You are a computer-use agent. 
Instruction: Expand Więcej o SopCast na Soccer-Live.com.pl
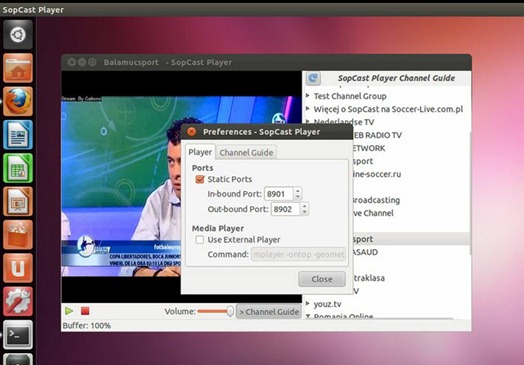pyautogui.click(x=308, y=109)
